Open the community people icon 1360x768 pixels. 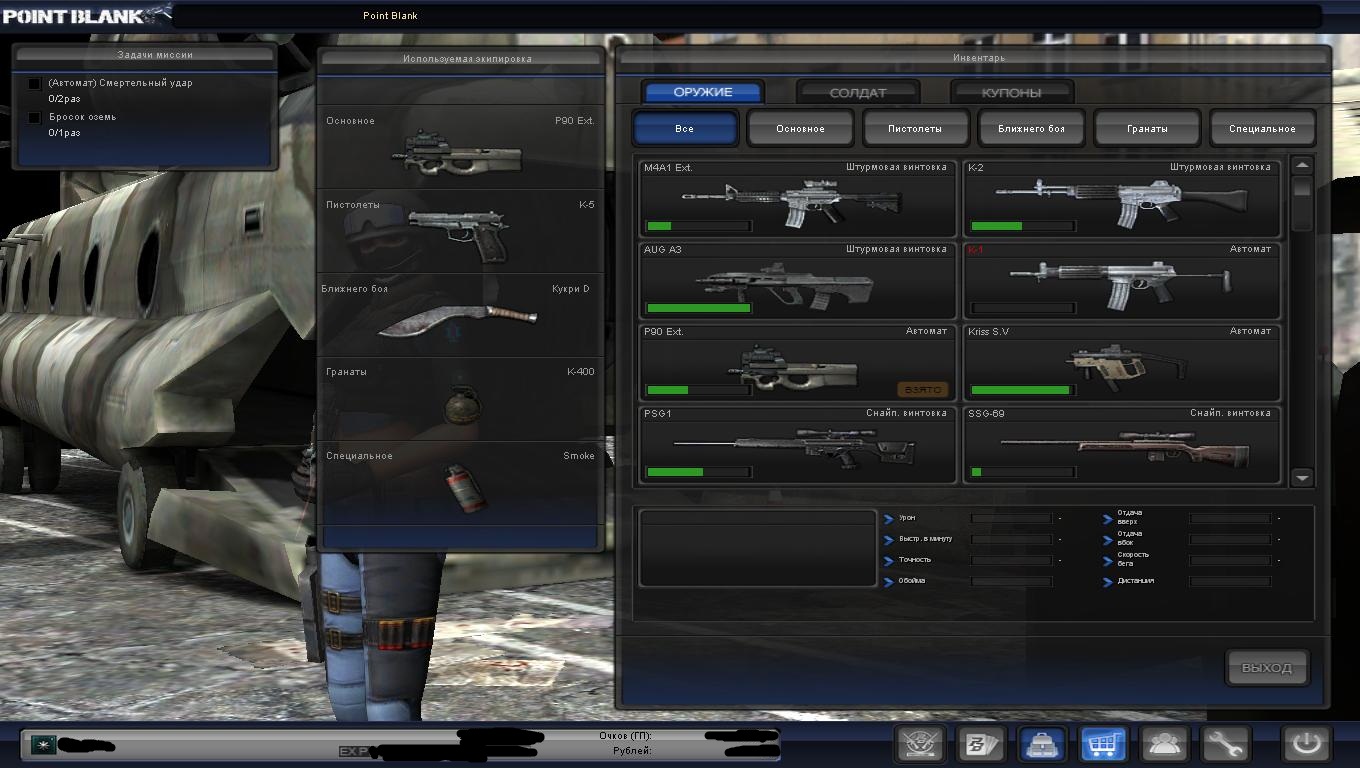[x=1165, y=744]
